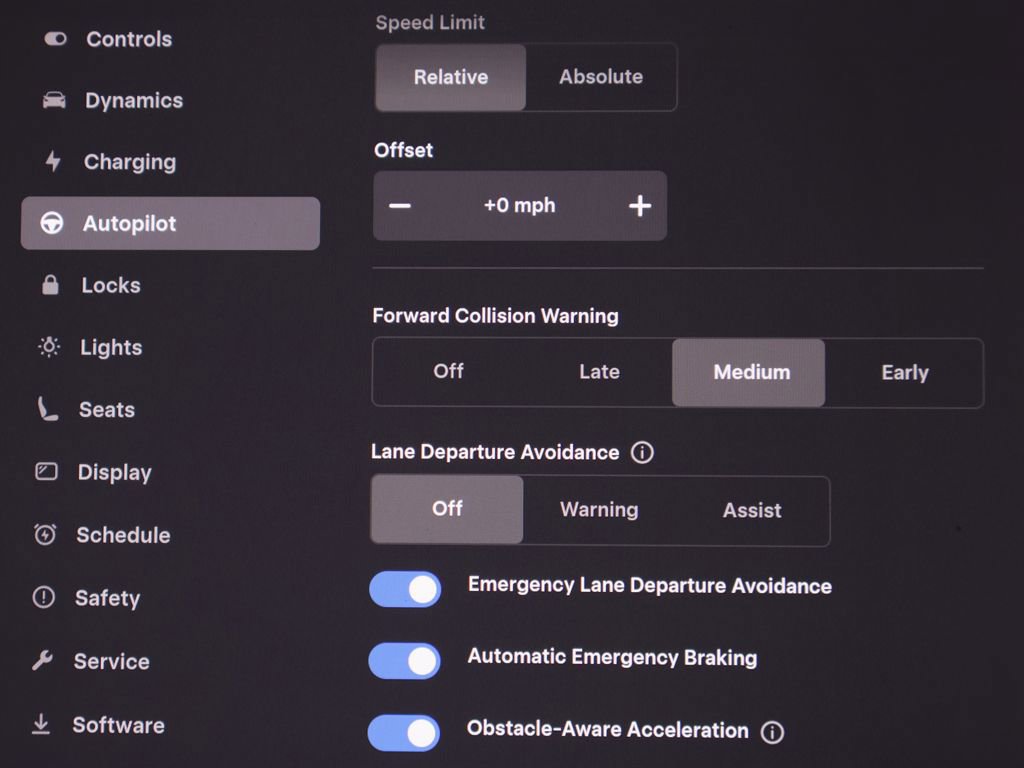Viewport: 1024px width, 768px height.
Task: Set Forward Collision Warning to Early
Action: pos(904,372)
